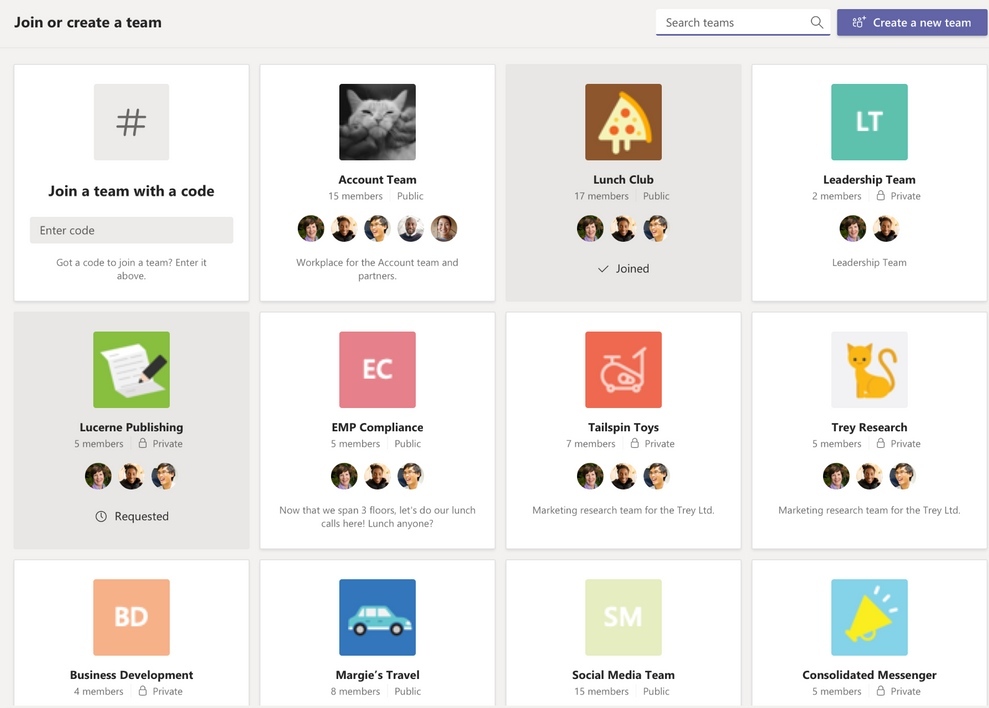Viewport: 989px width, 708px height.
Task: Click the Join or create a team heading
Action: click(x=88, y=23)
